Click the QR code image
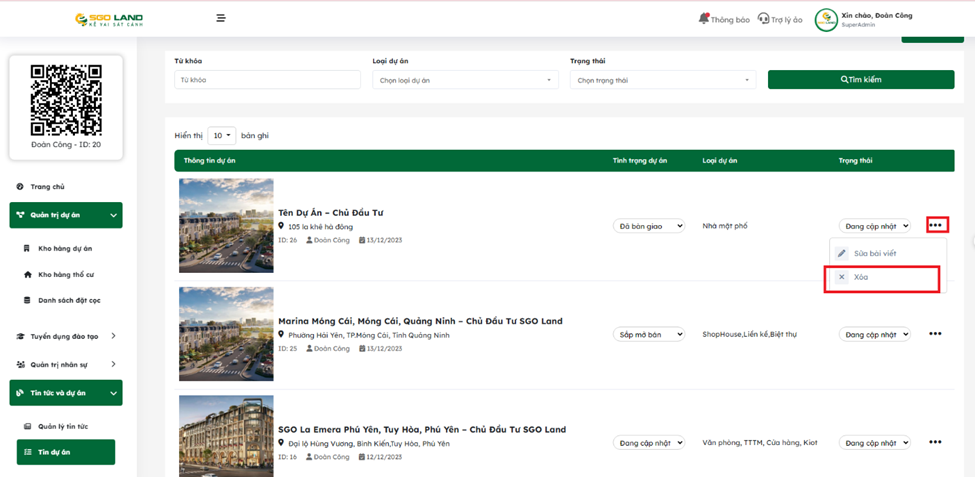Viewport: 975px width, 477px height. (66, 100)
